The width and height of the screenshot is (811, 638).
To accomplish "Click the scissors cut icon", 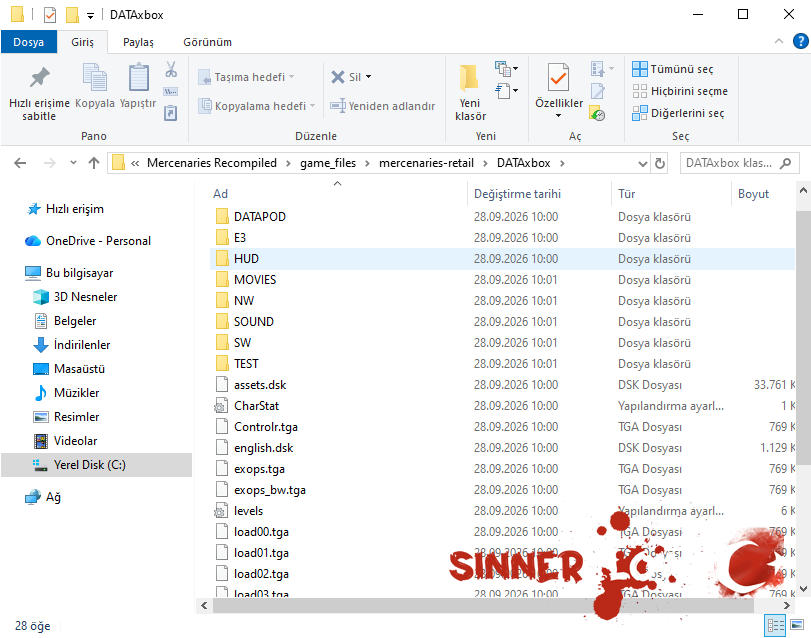I will pyautogui.click(x=171, y=69).
